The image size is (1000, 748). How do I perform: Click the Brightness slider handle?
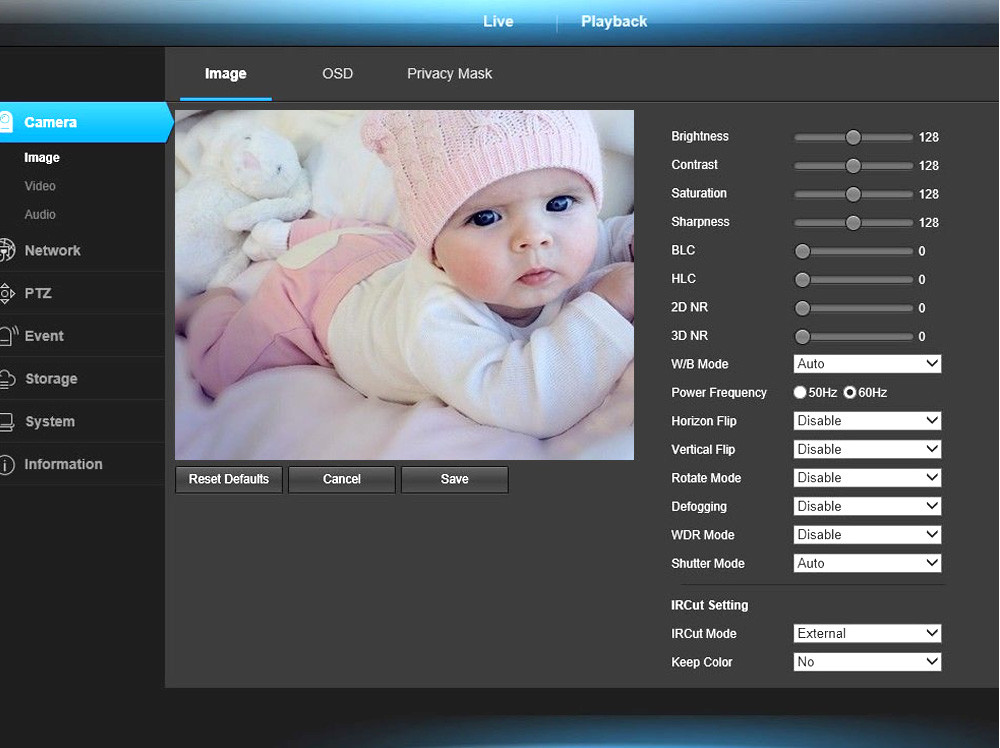tap(853, 137)
